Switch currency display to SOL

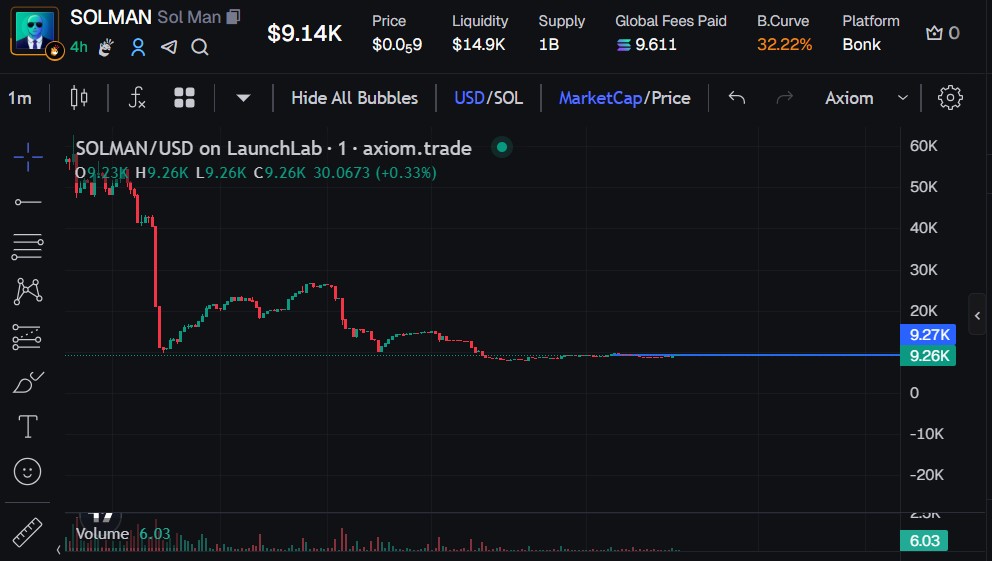click(508, 98)
